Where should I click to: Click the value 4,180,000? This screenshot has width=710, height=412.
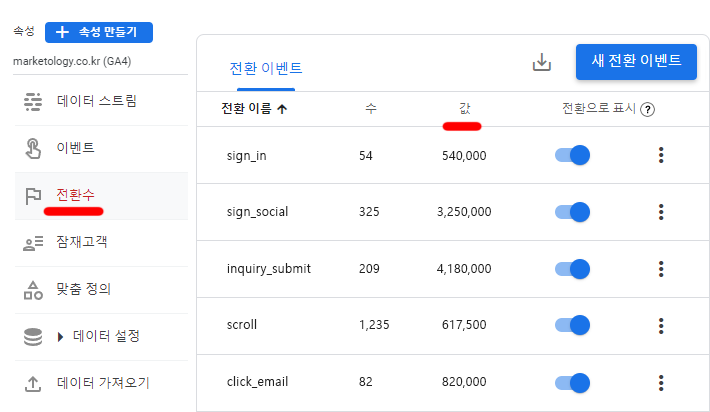tap(464, 269)
